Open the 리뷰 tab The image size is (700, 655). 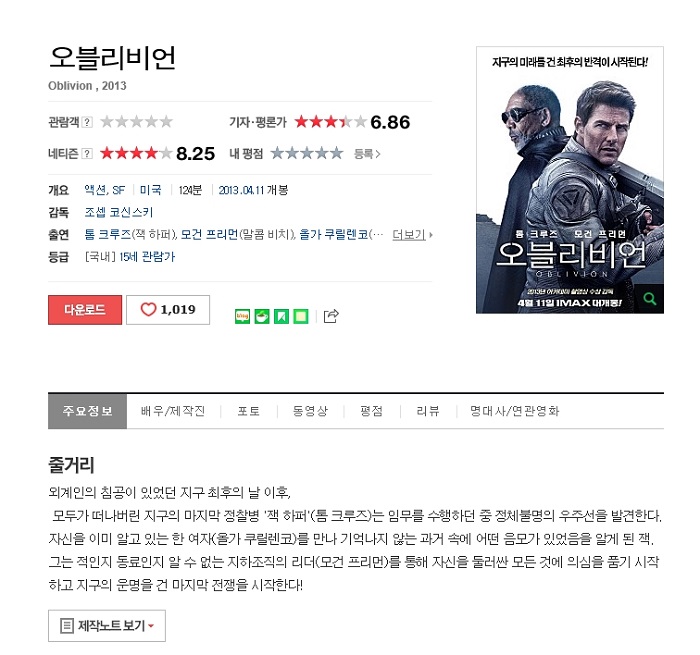[x=428, y=411]
